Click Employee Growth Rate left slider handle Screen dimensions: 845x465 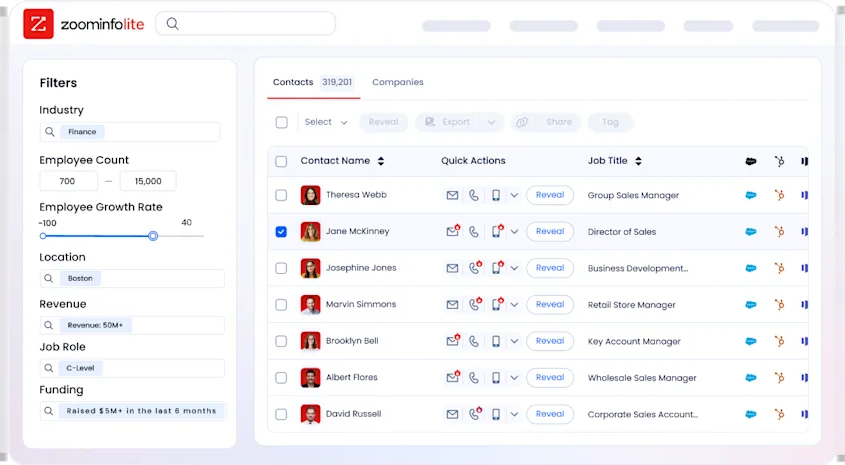(x=43, y=236)
